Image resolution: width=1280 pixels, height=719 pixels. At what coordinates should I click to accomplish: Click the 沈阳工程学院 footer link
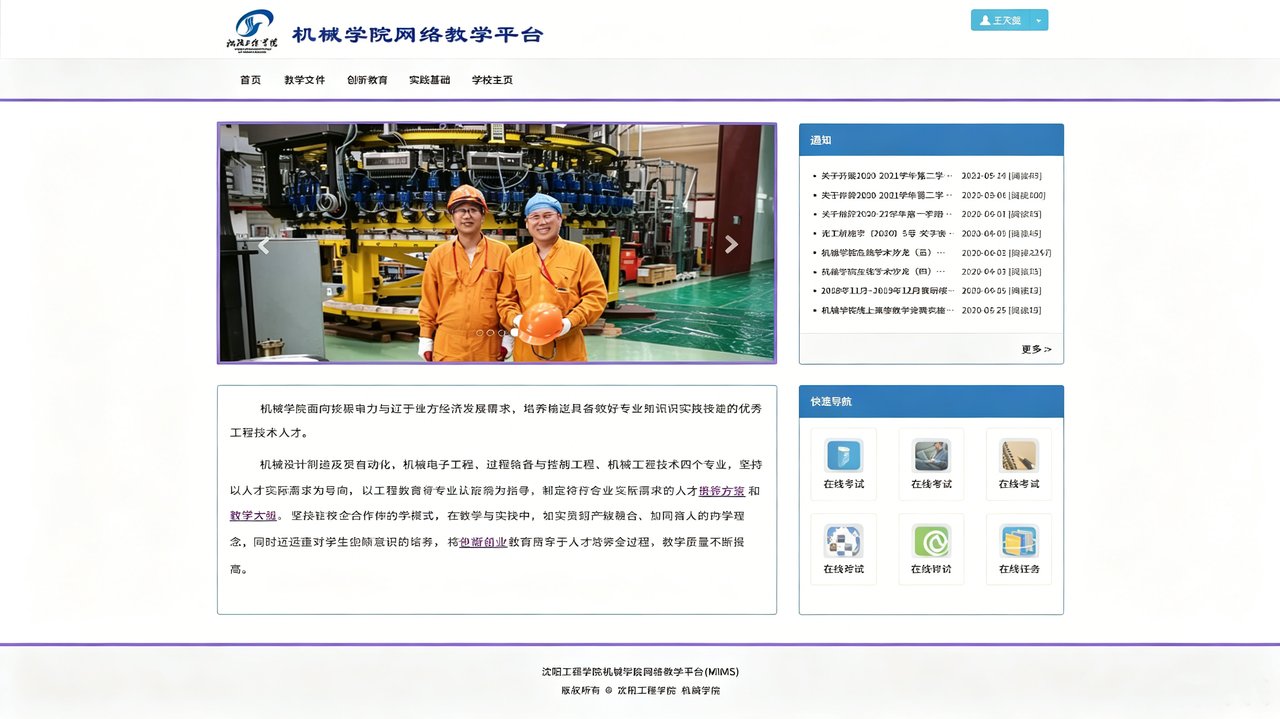646,691
